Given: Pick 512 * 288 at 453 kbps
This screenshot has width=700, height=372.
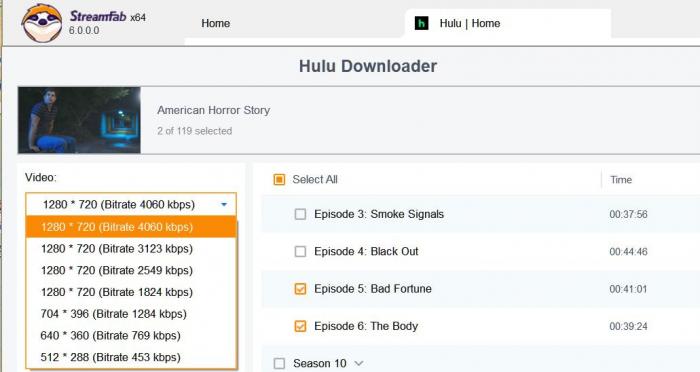Looking at the screenshot, I should [131, 357].
